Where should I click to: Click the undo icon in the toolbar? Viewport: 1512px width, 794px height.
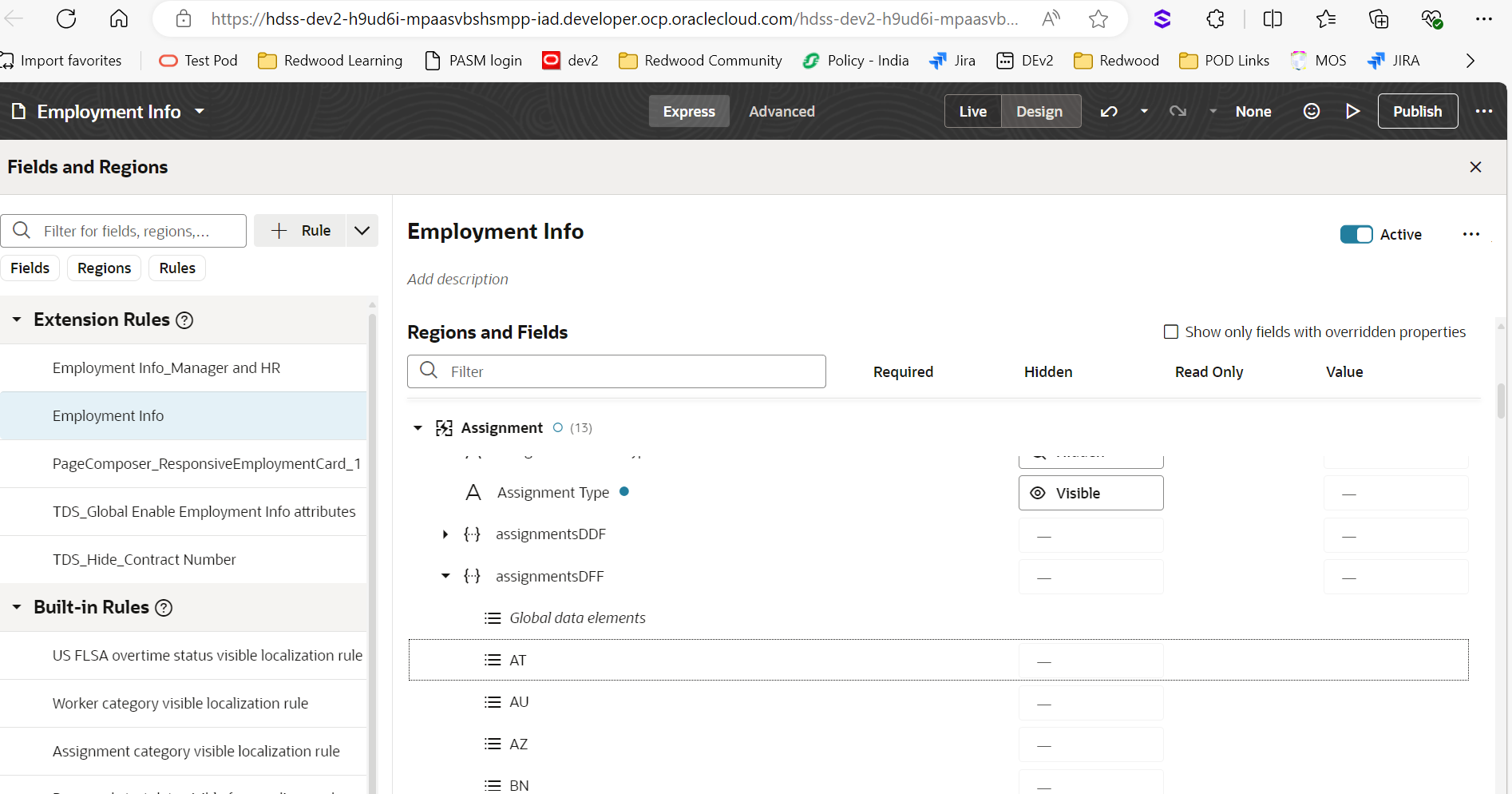(1109, 111)
